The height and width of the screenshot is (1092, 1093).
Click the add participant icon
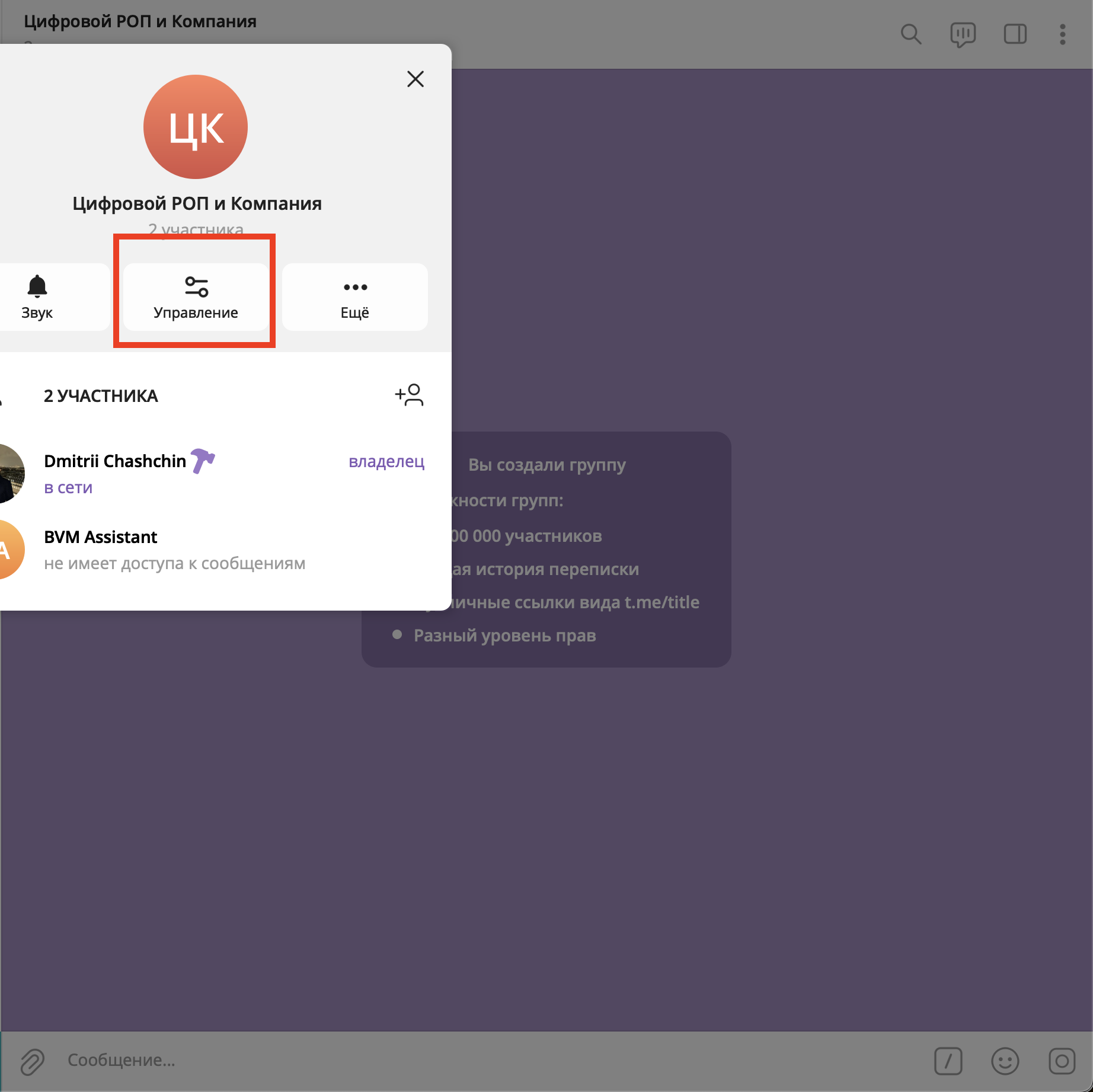point(409,395)
